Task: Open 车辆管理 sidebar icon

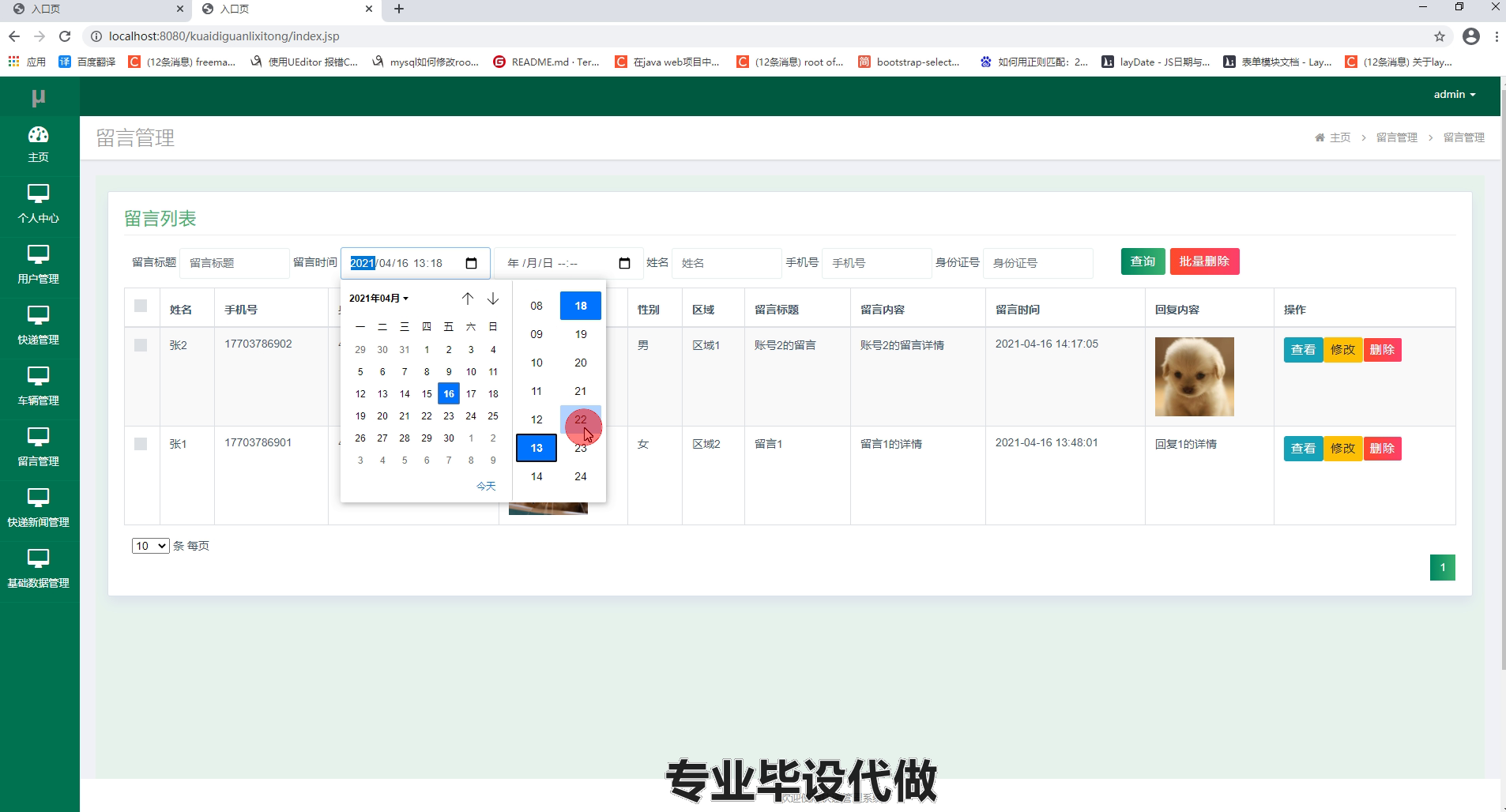Action: [38, 376]
